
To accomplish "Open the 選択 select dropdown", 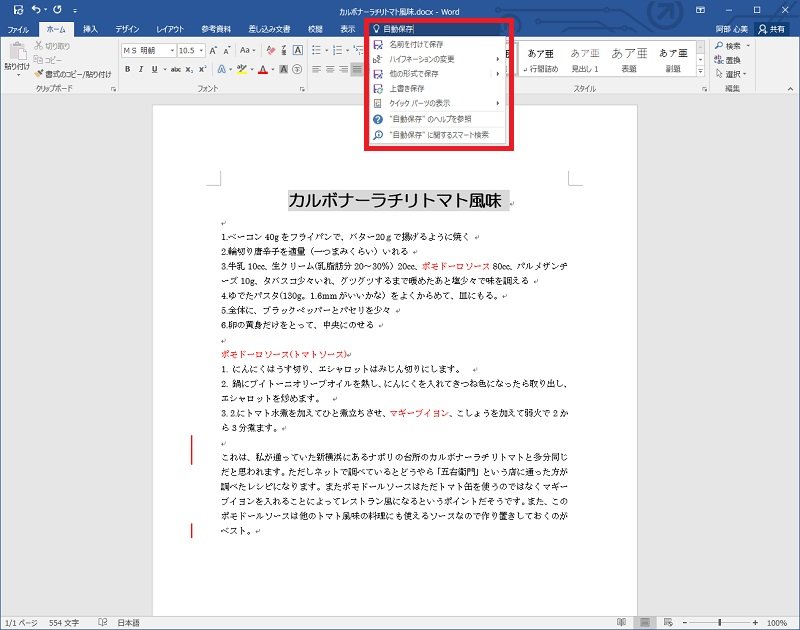I will click(731, 74).
